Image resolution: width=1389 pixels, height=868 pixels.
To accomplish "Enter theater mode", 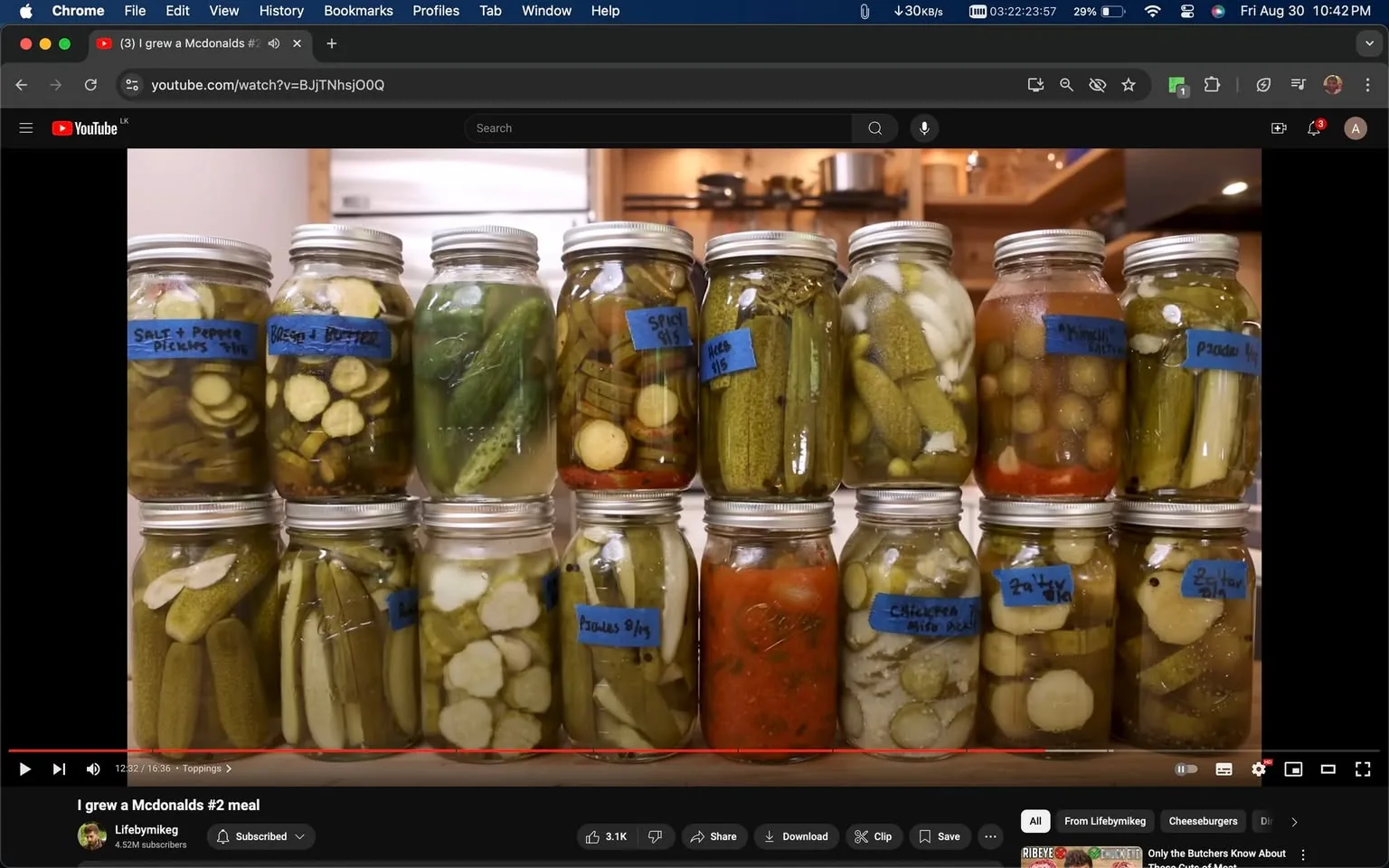I will 1328,769.
